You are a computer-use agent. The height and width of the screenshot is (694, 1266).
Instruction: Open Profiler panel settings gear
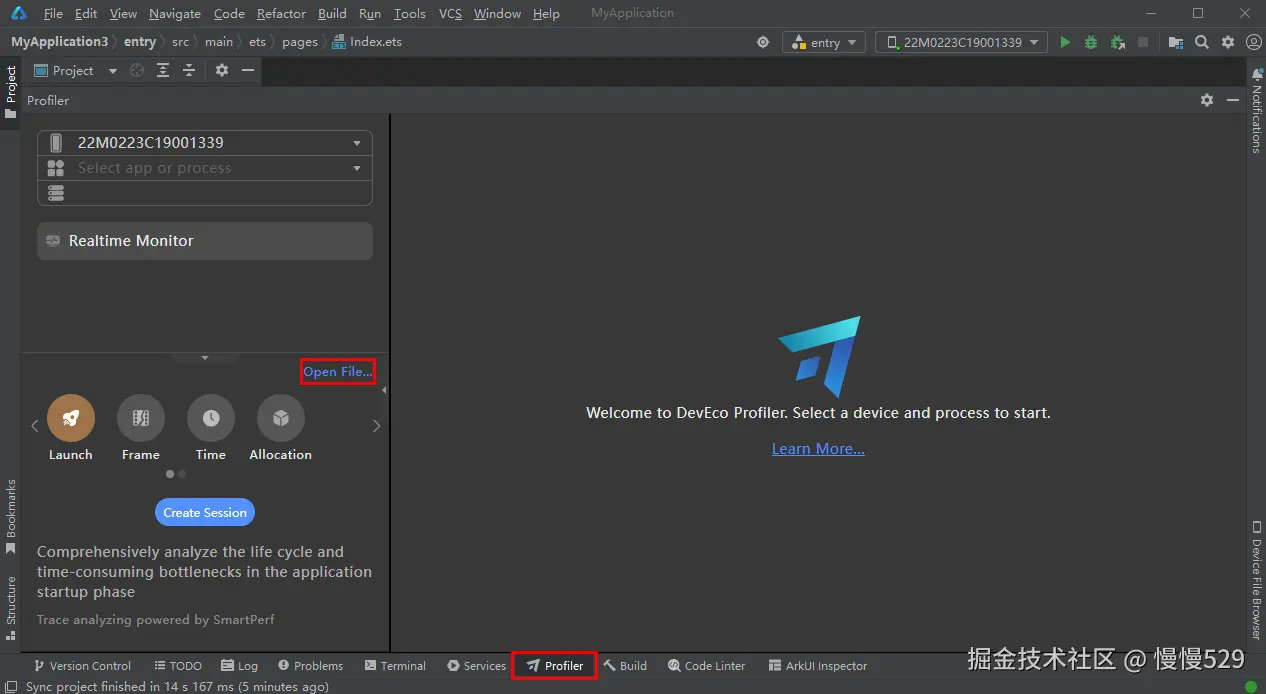pyautogui.click(x=1207, y=100)
